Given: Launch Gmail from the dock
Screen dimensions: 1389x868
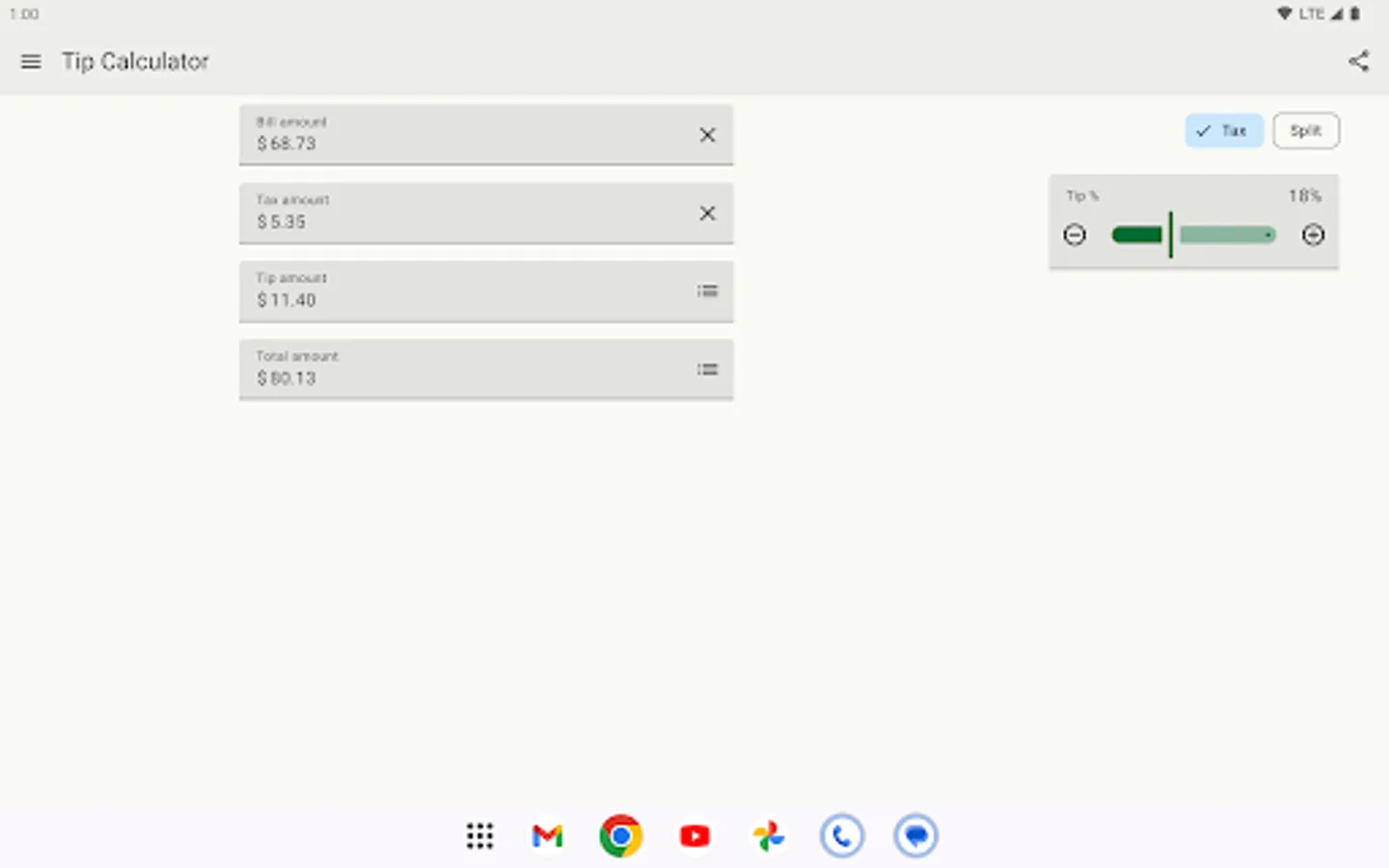Looking at the screenshot, I should click(547, 836).
